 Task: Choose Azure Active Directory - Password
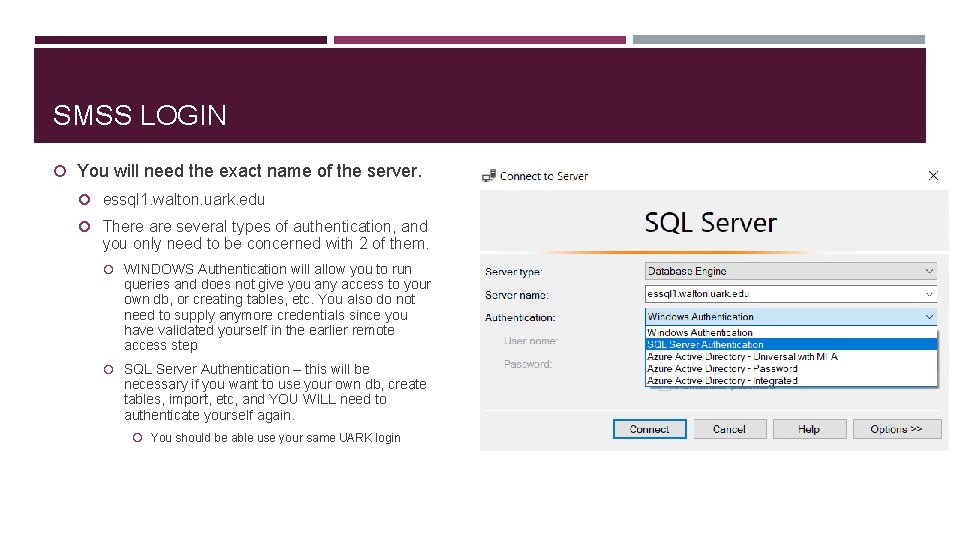click(x=791, y=369)
